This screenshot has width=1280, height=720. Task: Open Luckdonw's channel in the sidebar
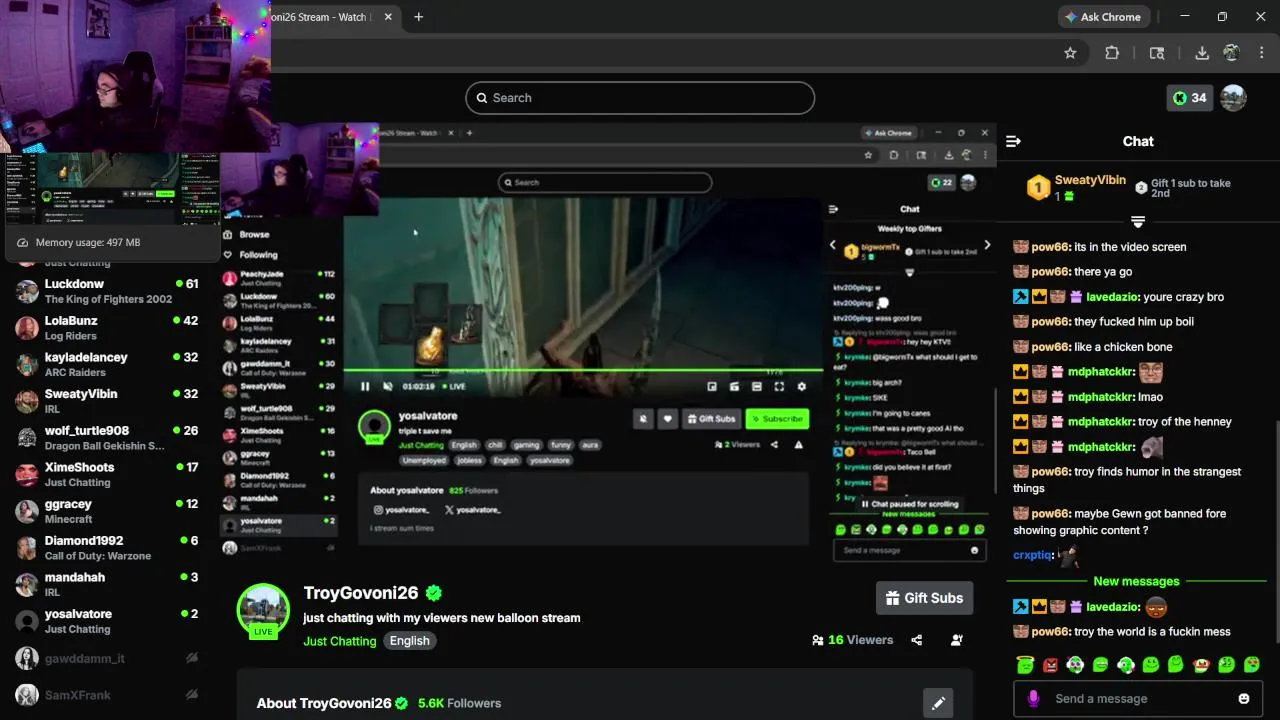pos(108,291)
